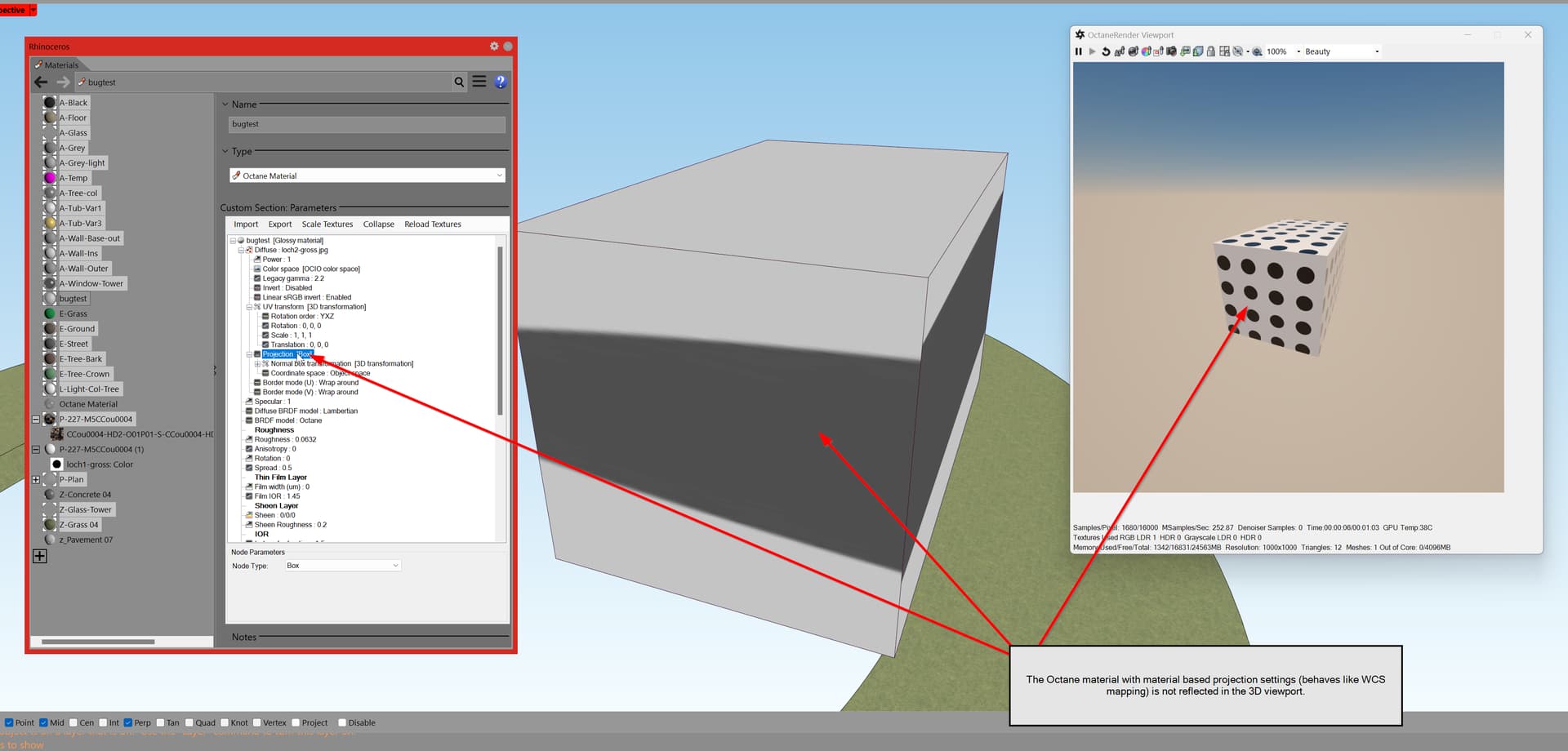This screenshot has width=1568, height=751.
Task: Select the Roughness : 0.0632 parameter
Action: coord(285,439)
